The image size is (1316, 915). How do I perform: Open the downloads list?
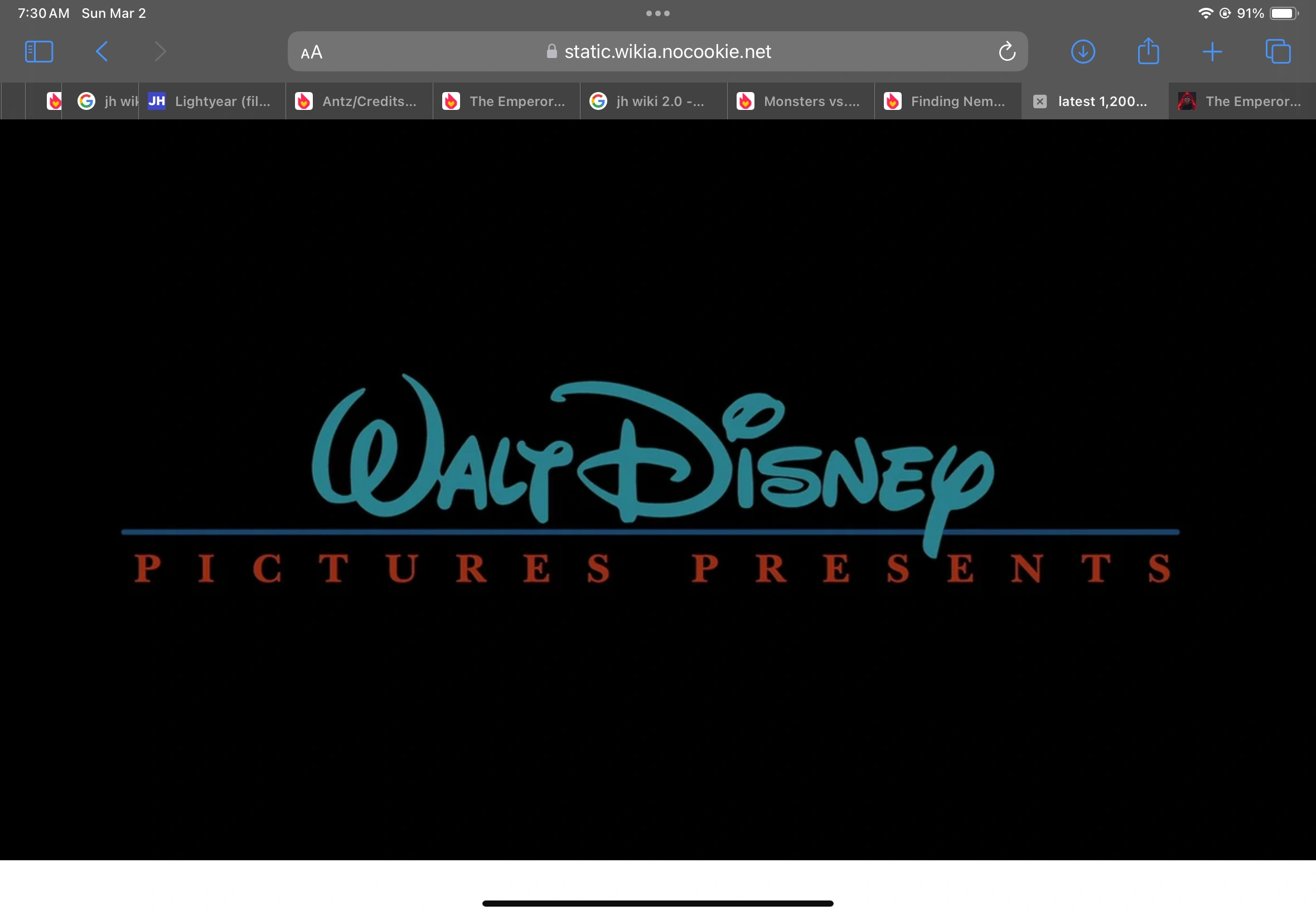click(x=1082, y=51)
